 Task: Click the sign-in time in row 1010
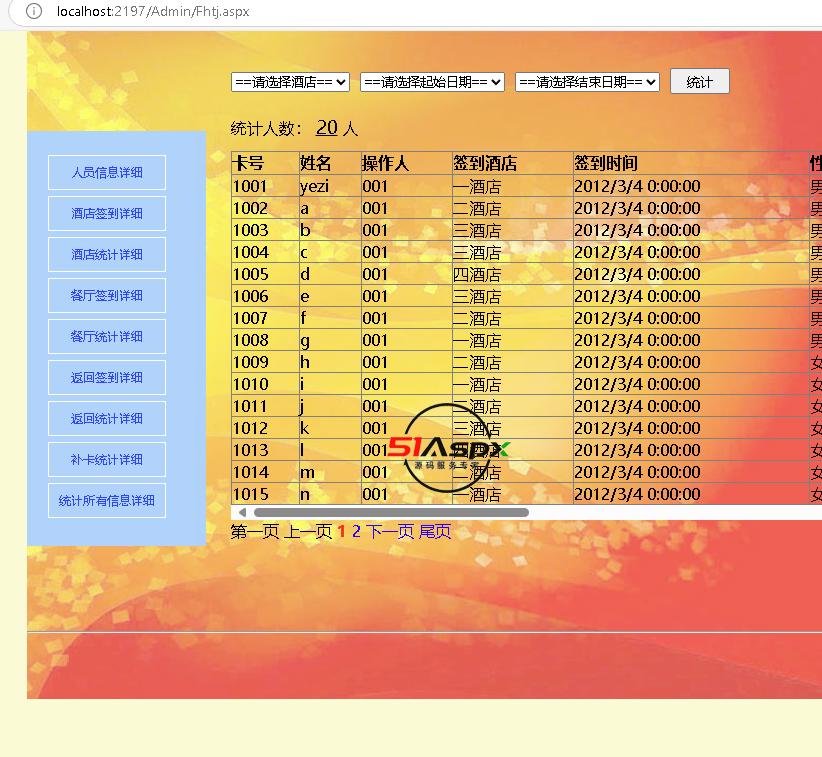click(637, 384)
